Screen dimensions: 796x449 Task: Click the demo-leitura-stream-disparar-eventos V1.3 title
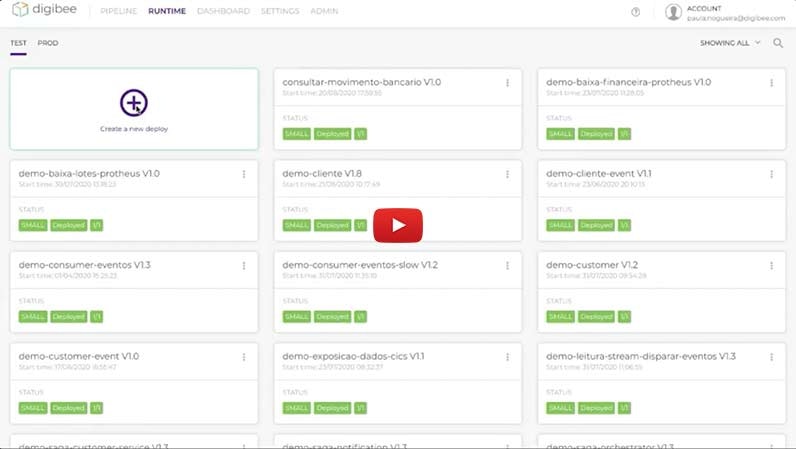point(641,357)
